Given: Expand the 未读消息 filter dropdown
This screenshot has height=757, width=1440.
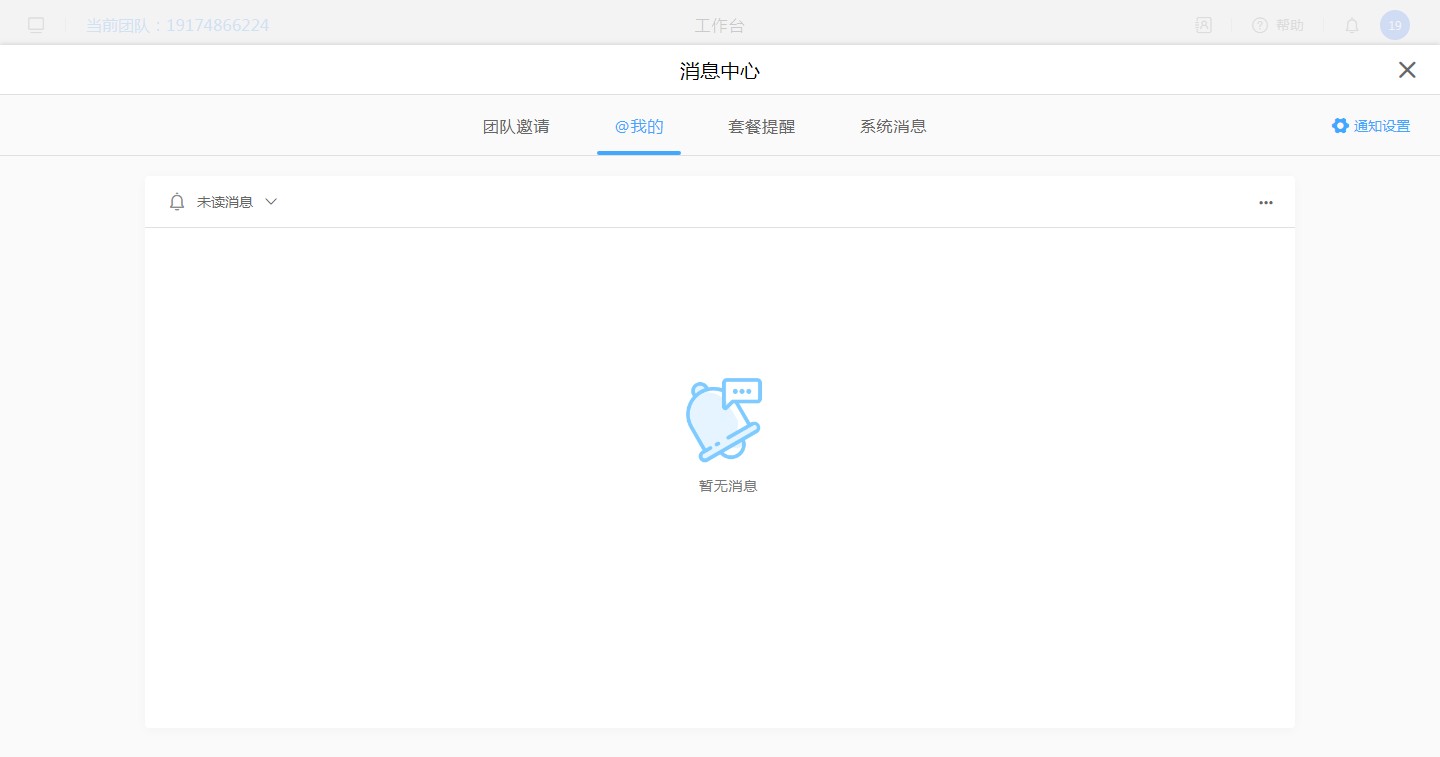Looking at the screenshot, I should [x=225, y=202].
